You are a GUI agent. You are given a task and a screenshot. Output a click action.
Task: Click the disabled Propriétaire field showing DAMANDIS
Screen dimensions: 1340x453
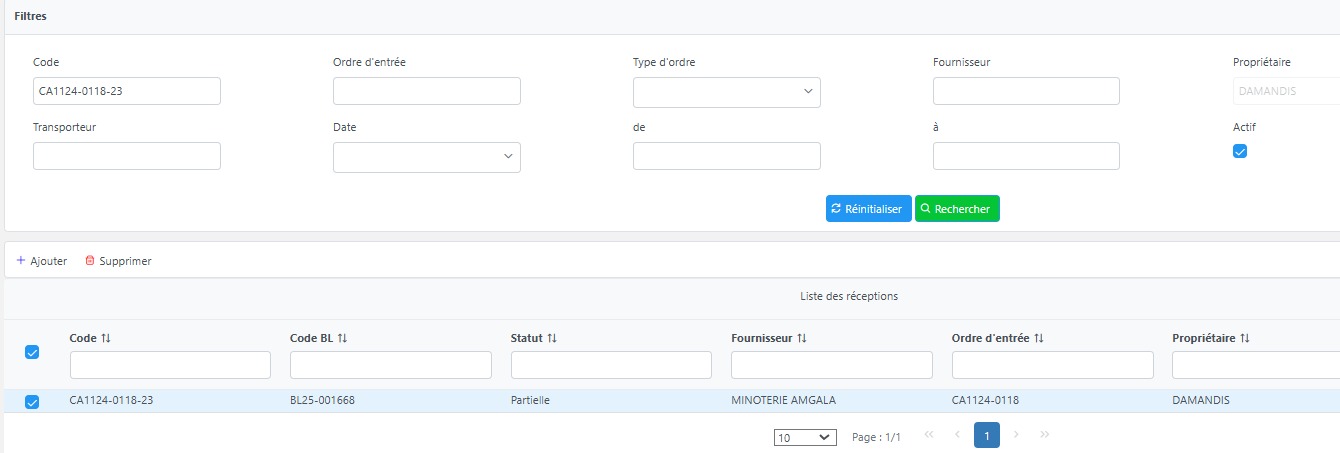[1286, 91]
